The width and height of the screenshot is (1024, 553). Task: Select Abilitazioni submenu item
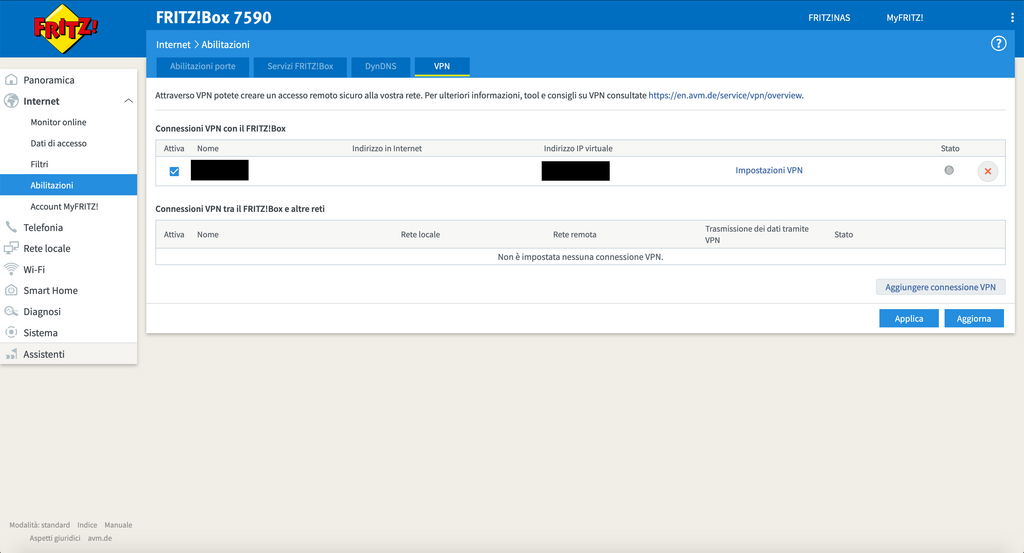[69, 185]
